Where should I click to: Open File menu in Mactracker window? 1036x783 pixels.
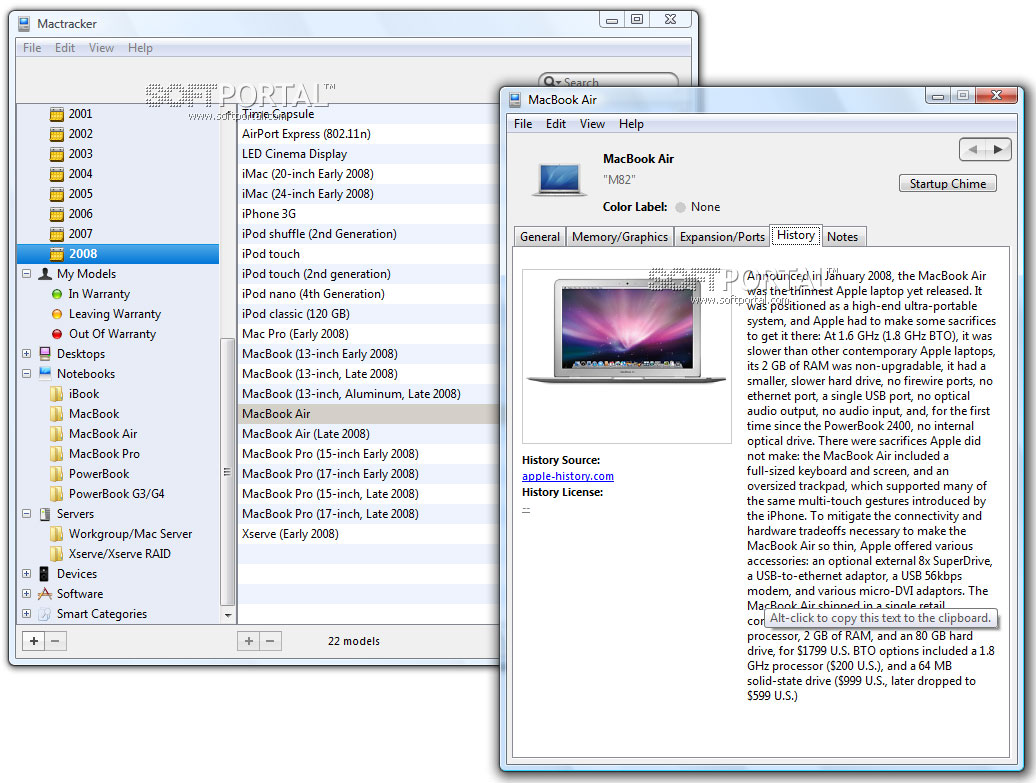[32, 48]
